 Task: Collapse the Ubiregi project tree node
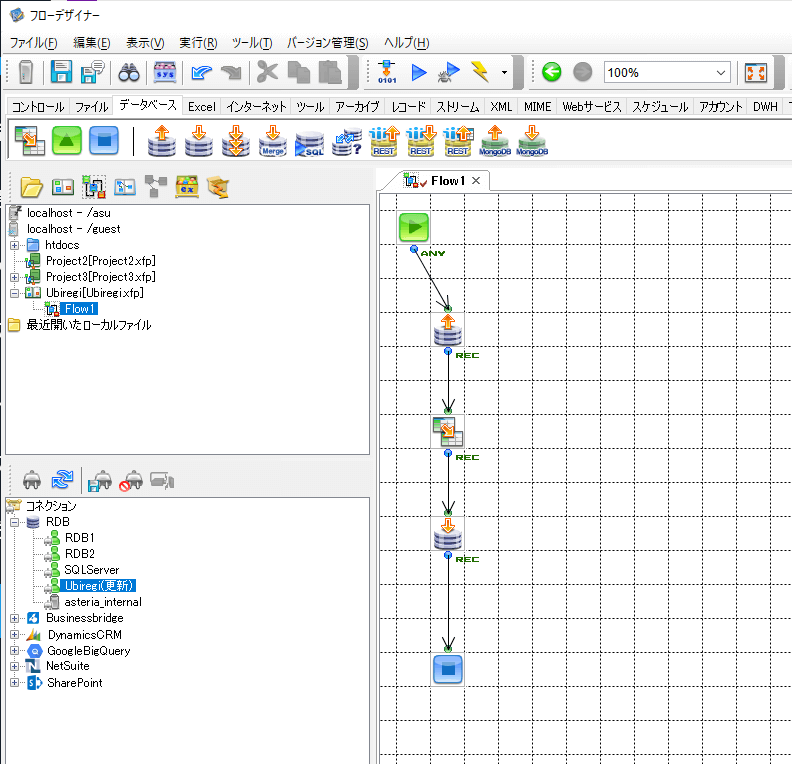point(15,293)
